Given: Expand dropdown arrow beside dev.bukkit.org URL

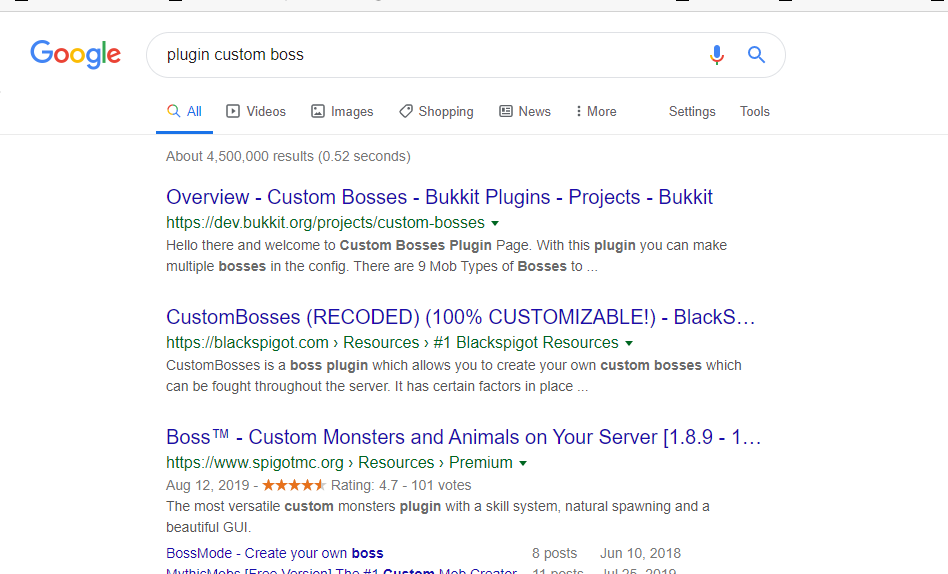Looking at the screenshot, I should point(495,223).
